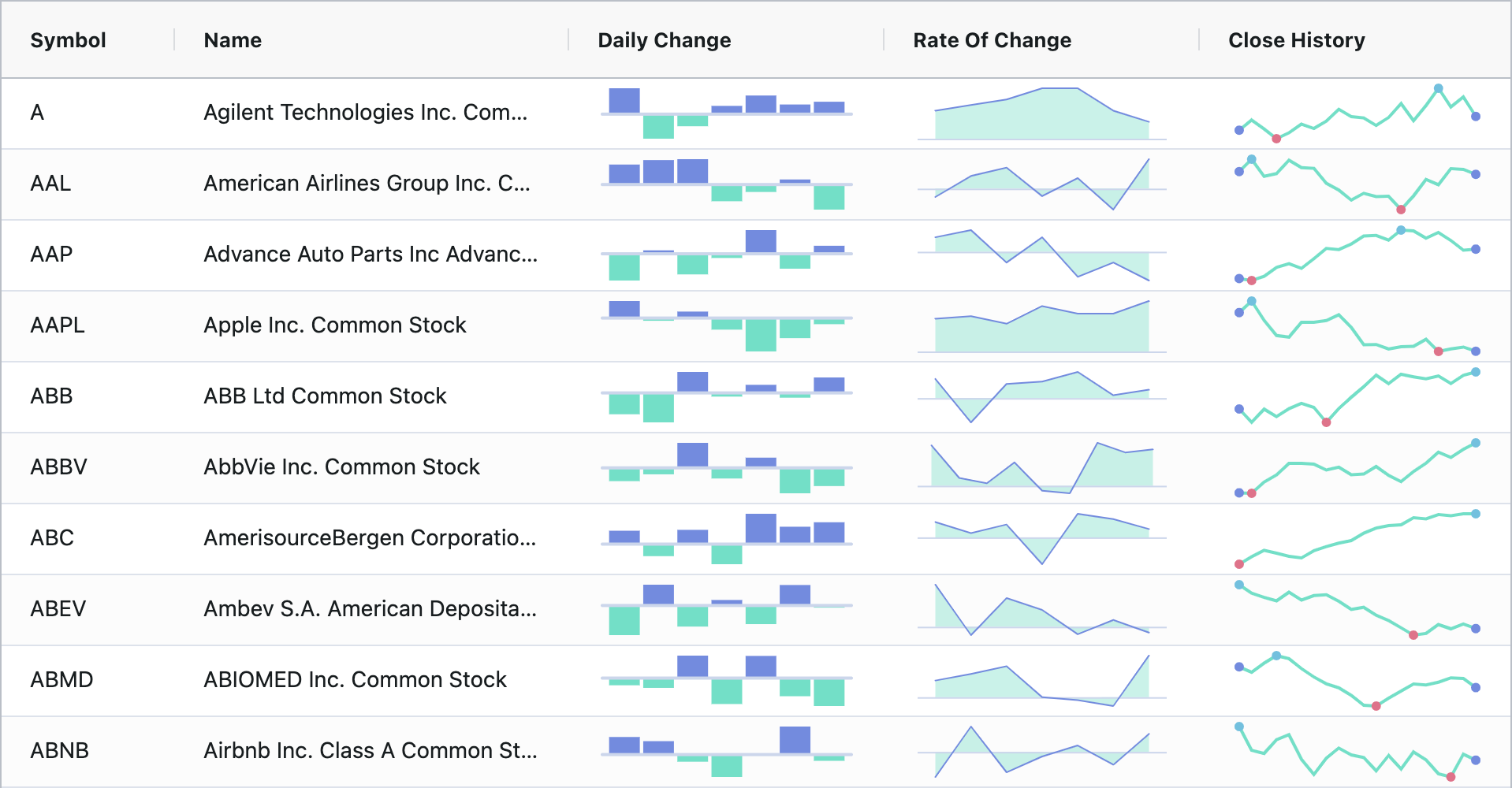
Task: Click the Close History sparkline for ABMD
Action: click(1357, 680)
